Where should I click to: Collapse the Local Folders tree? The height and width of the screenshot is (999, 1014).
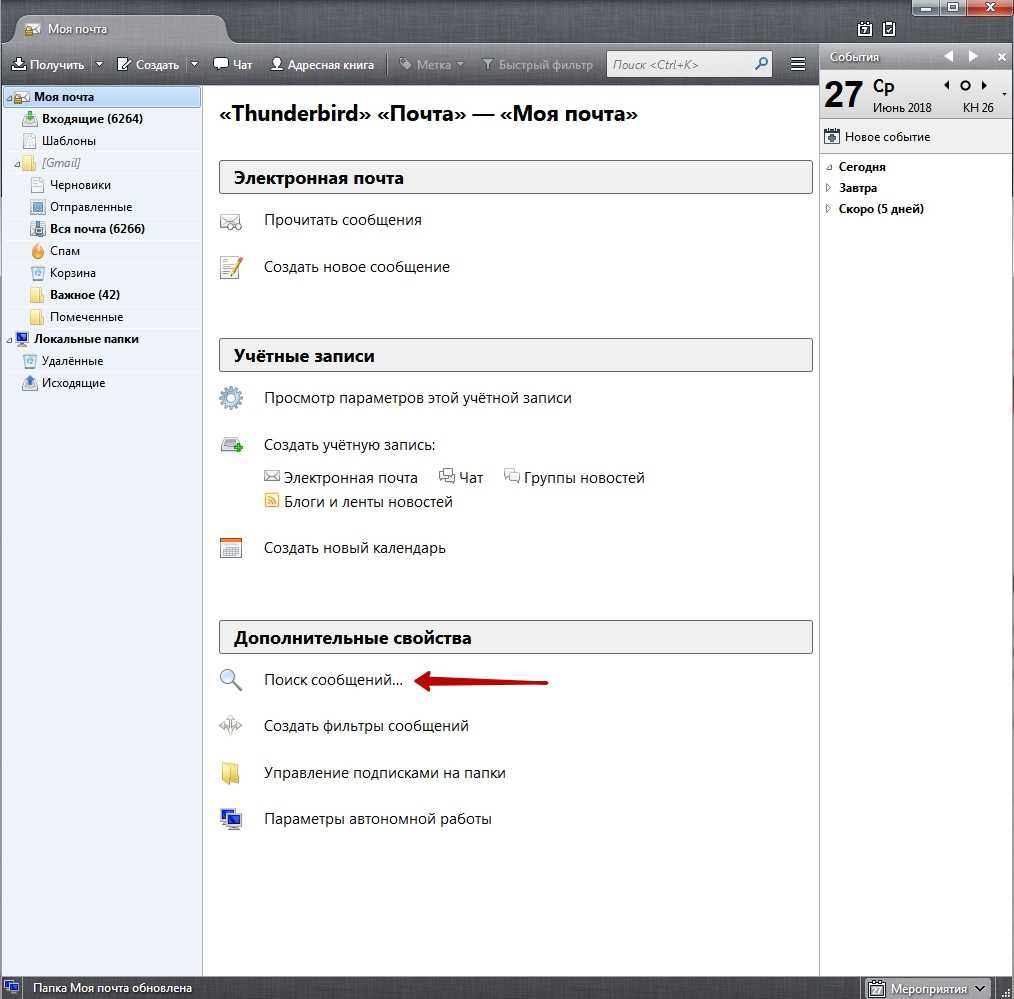[9, 340]
